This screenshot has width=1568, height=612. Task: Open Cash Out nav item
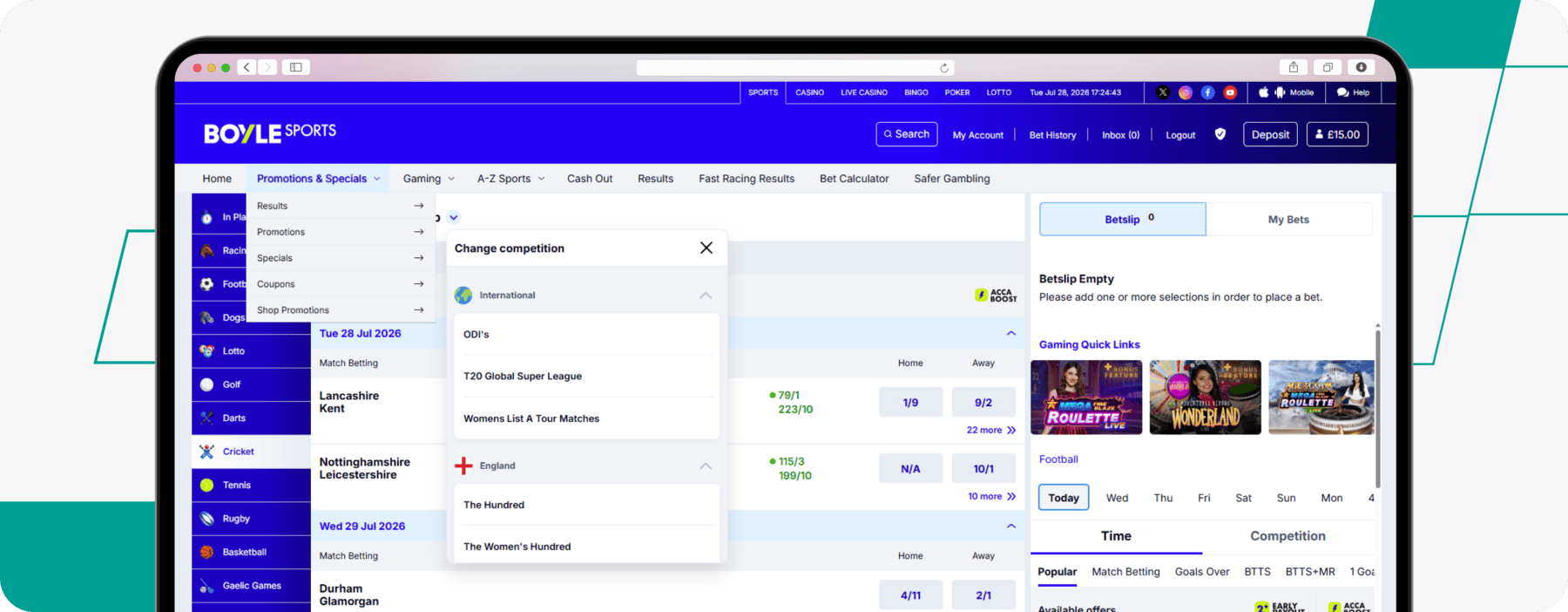pos(590,179)
